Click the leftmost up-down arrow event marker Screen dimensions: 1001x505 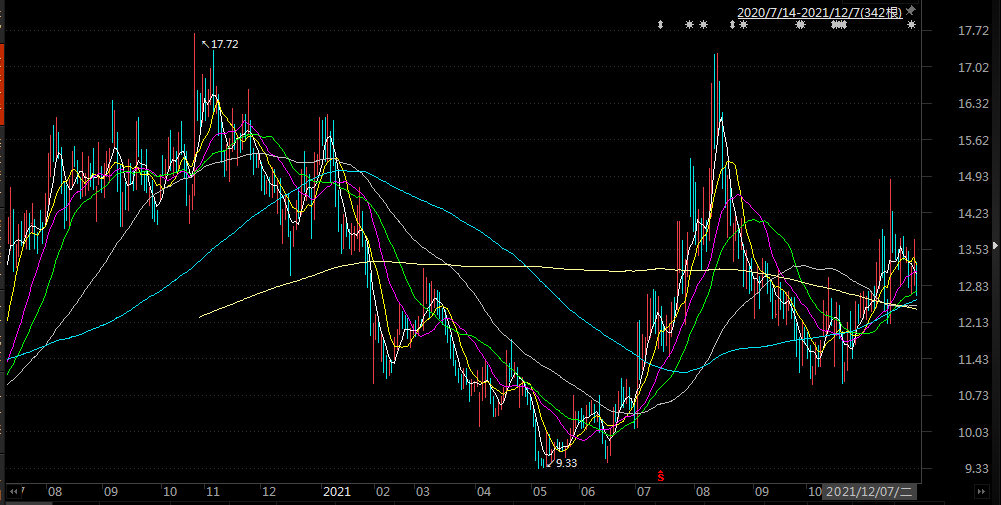(660, 24)
